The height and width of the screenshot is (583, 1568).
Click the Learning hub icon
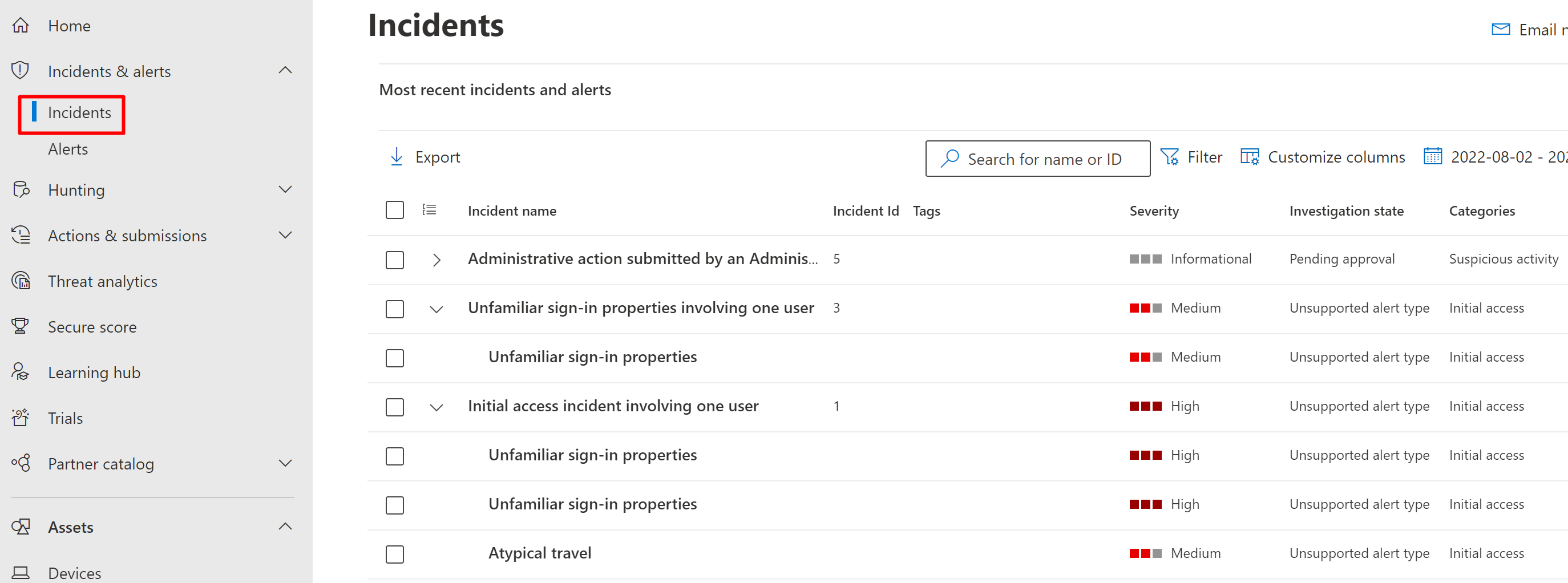(21, 372)
